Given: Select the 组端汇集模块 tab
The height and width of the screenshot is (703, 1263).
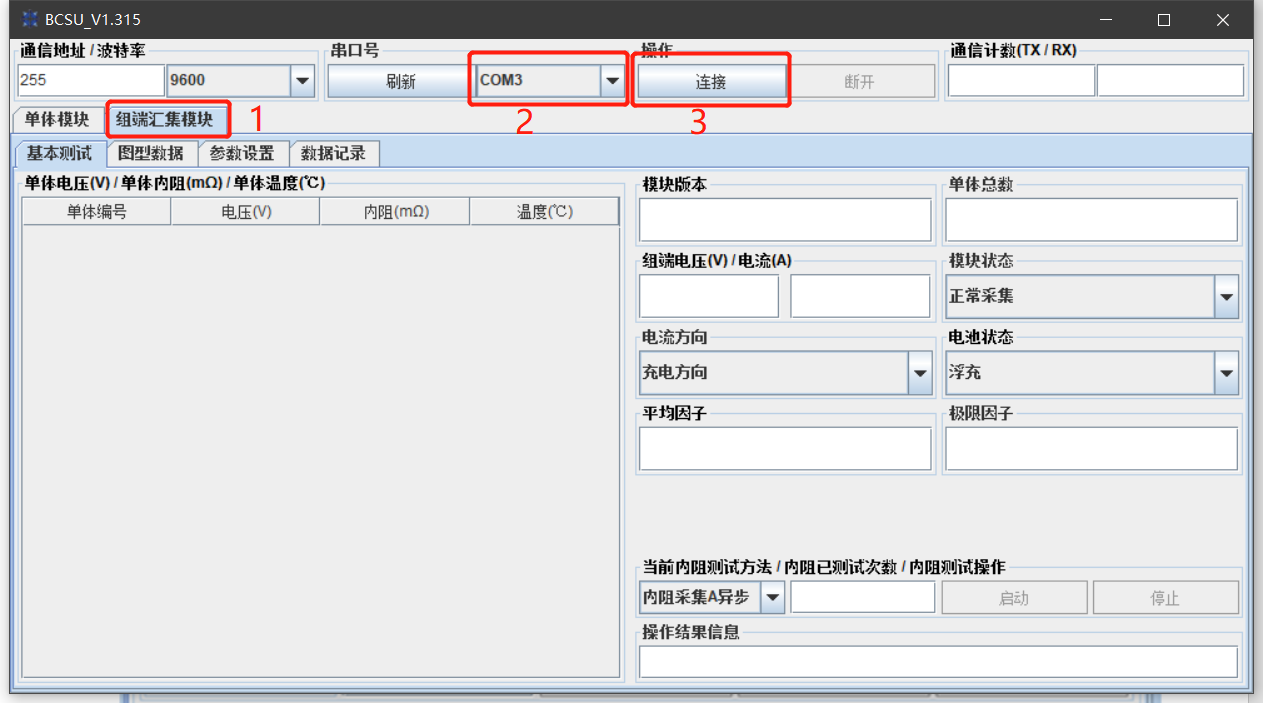Looking at the screenshot, I should tap(165, 120).
